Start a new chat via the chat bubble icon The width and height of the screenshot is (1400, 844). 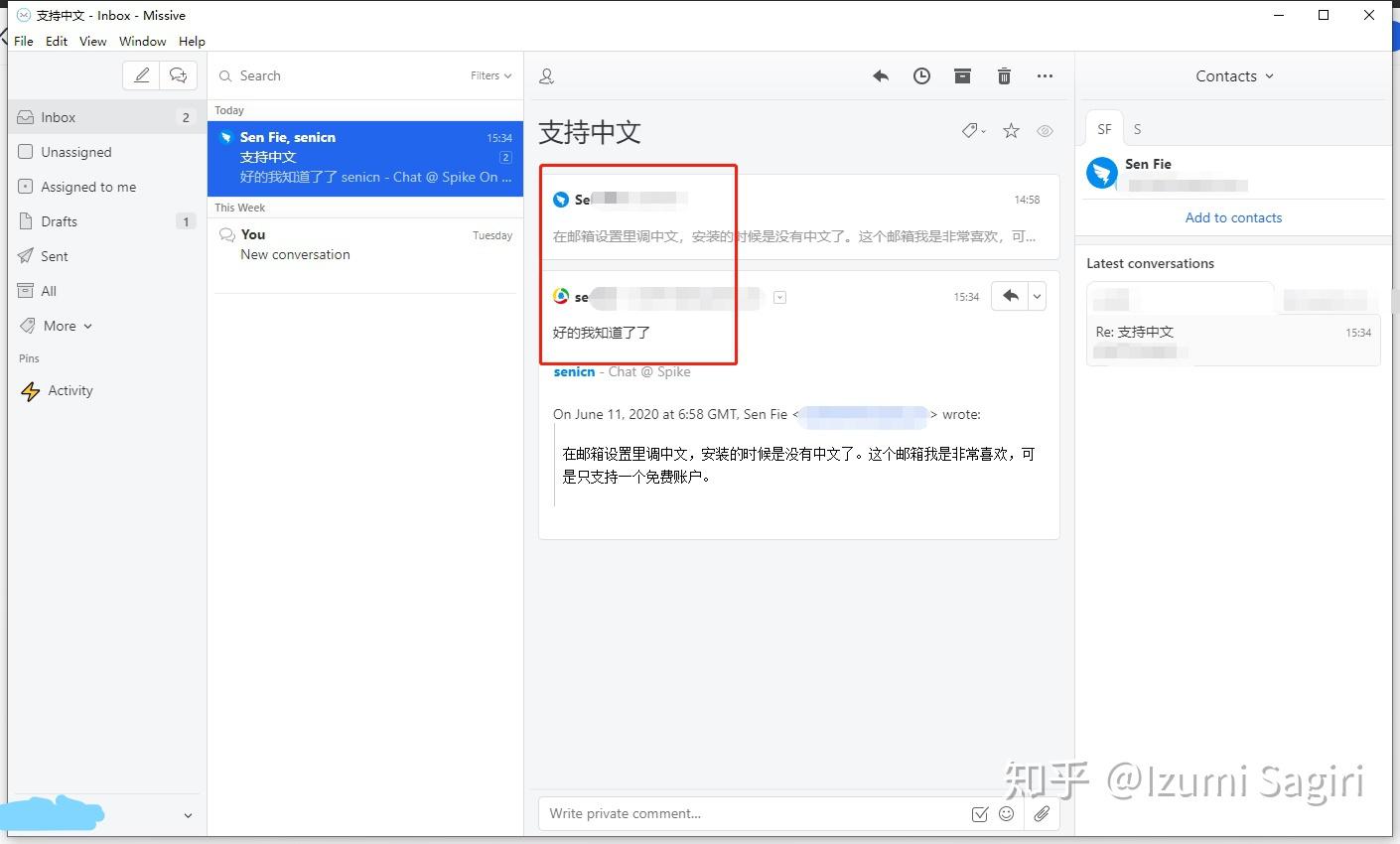click(178, 74)
